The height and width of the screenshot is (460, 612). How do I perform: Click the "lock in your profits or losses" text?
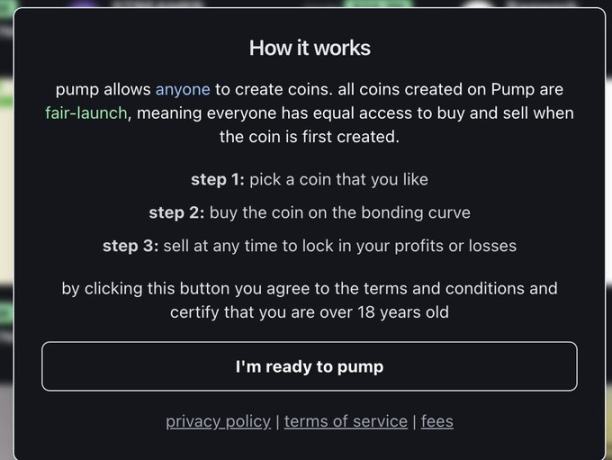pyautogui.click(x=427, y=245)
